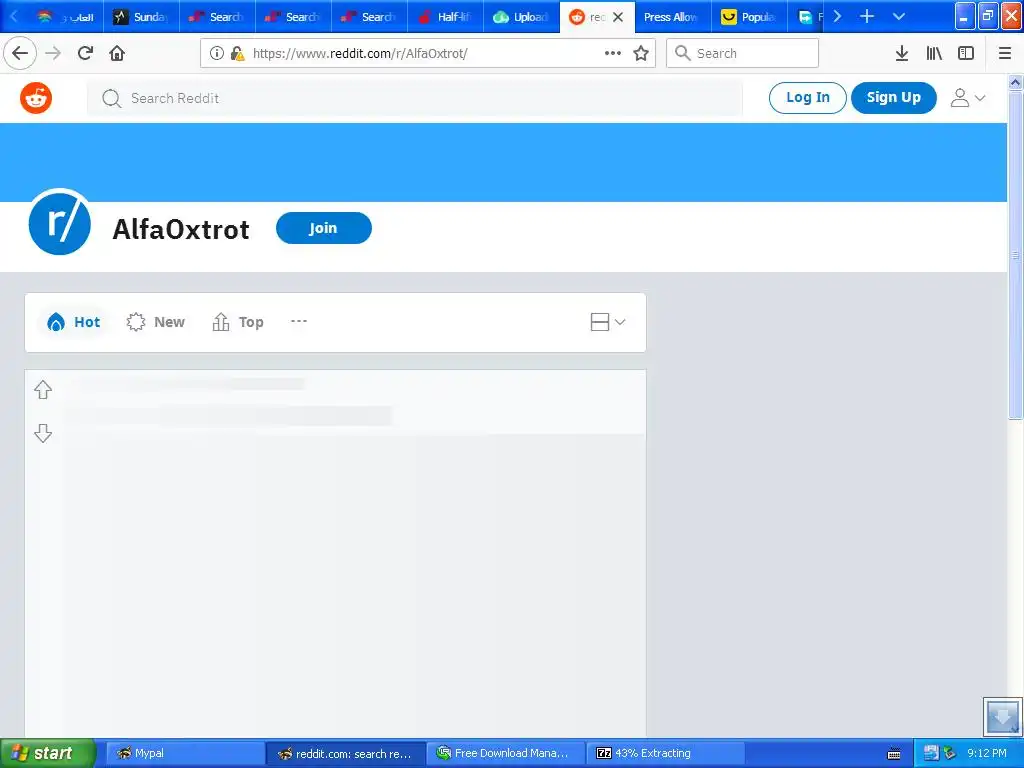Open a new browser tab with plus

pyautogui.click(x=867, y=16)
